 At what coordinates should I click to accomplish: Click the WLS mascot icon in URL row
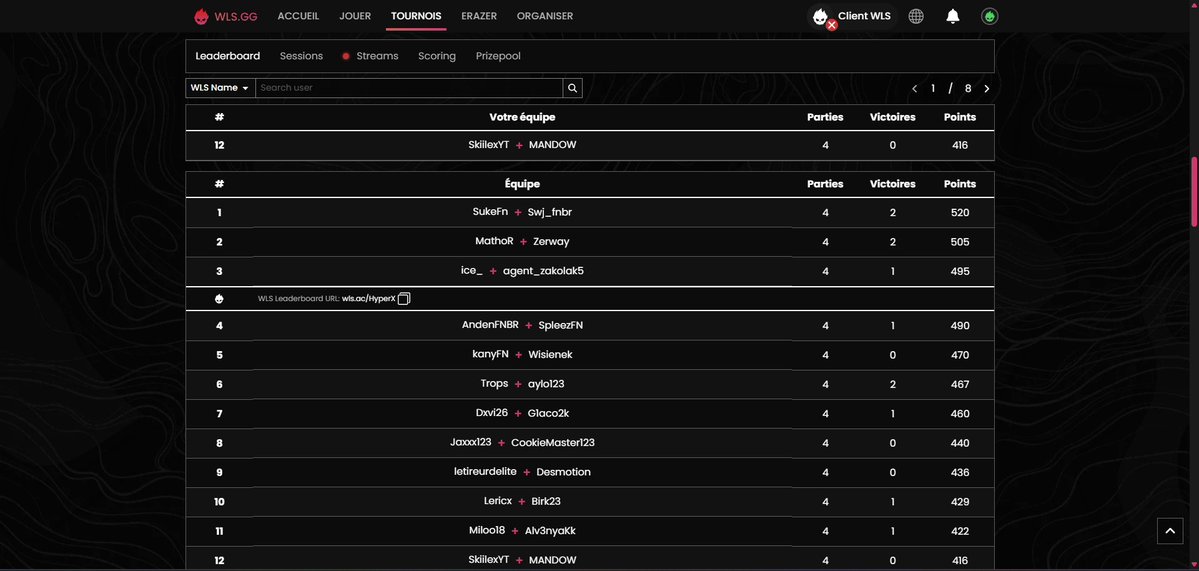219,299
